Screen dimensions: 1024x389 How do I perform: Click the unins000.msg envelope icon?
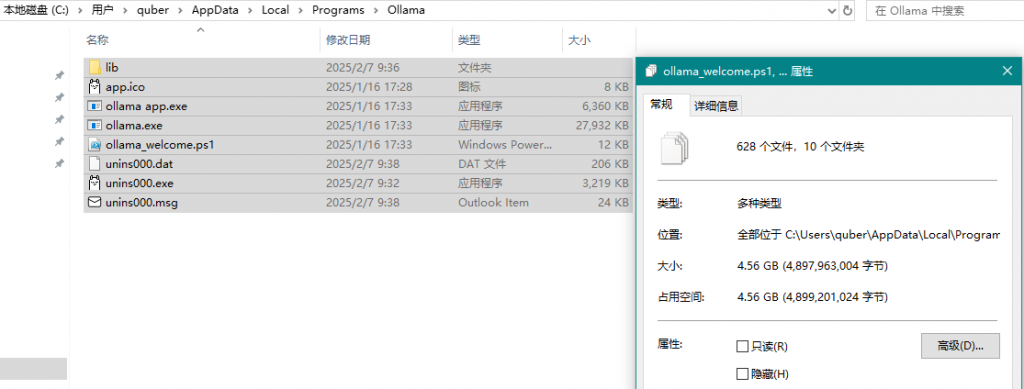94,202
